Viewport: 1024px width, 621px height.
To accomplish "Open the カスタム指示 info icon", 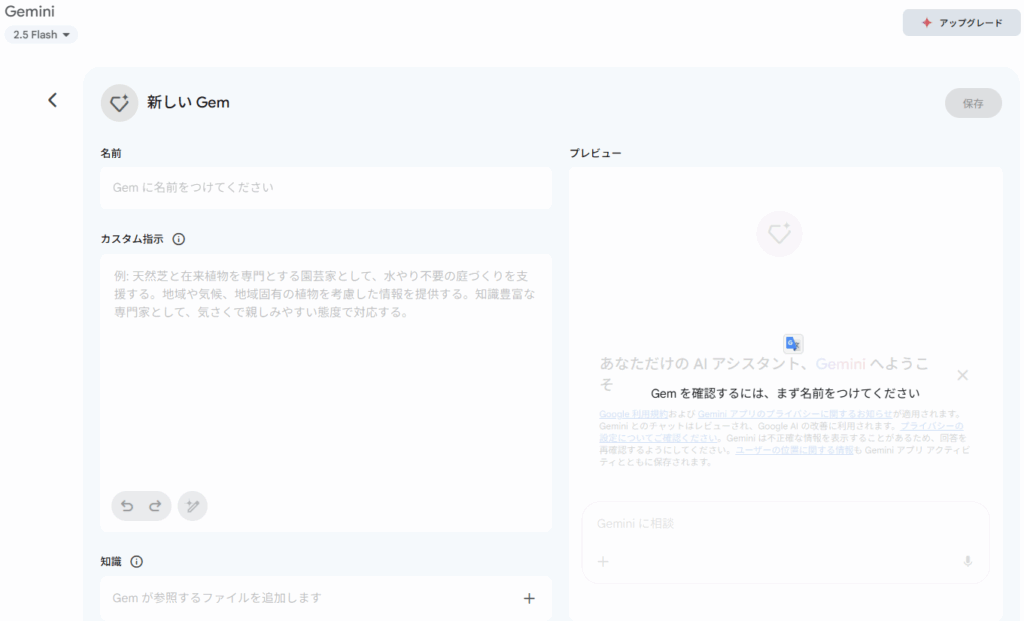I will click(178, 239).
